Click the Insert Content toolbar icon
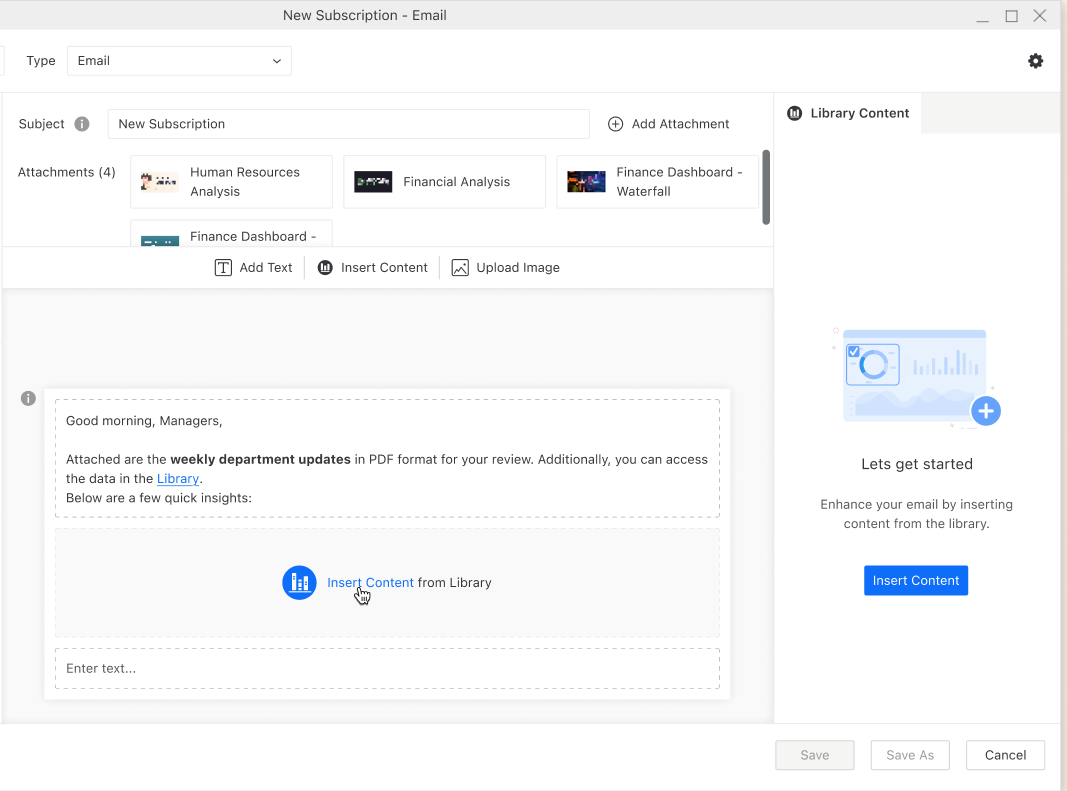The height and width of the screenshot is (791, 1067). (325, 268)
